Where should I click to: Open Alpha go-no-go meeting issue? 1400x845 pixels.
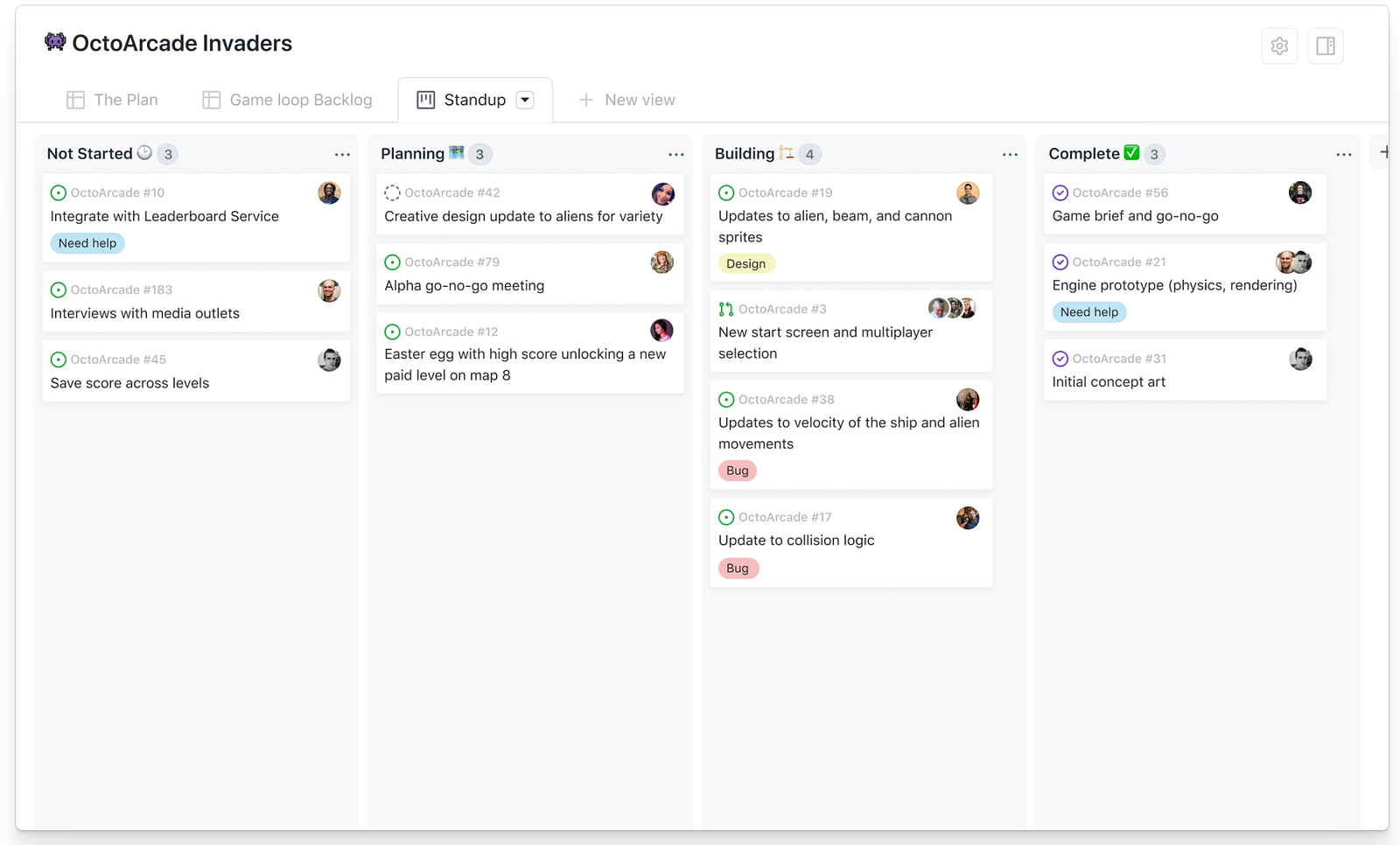pos(465,285)
